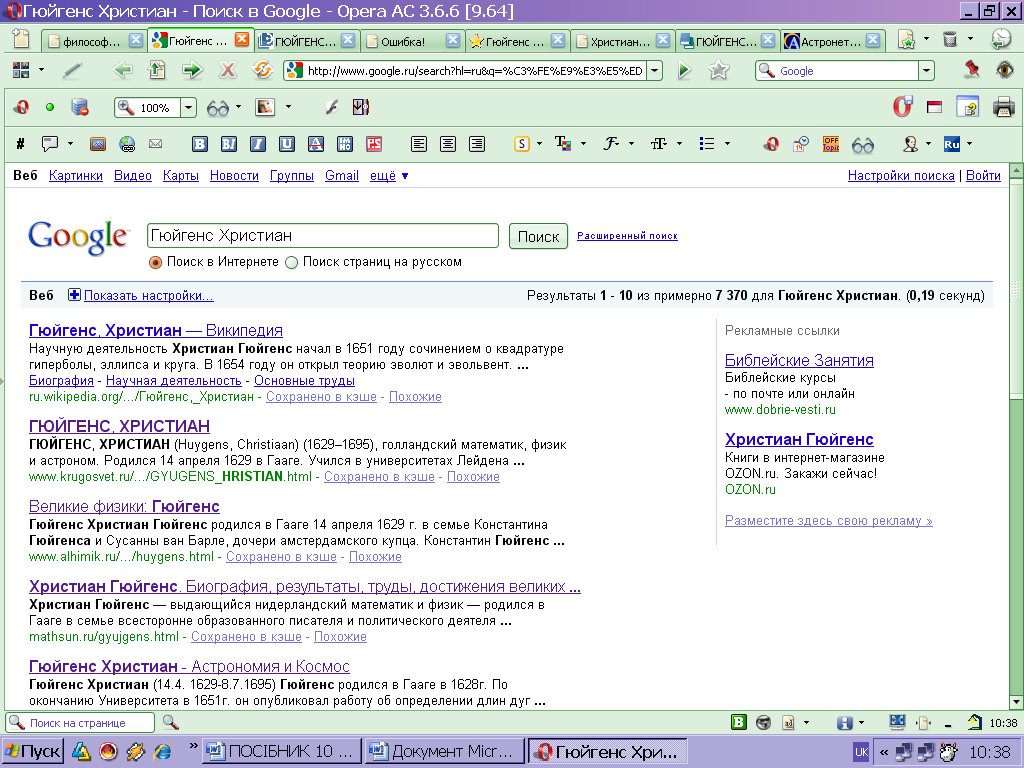
Task: Switch to 'ПОСІБНИК 10' Word taskbar window
Action: coord(281,752)
